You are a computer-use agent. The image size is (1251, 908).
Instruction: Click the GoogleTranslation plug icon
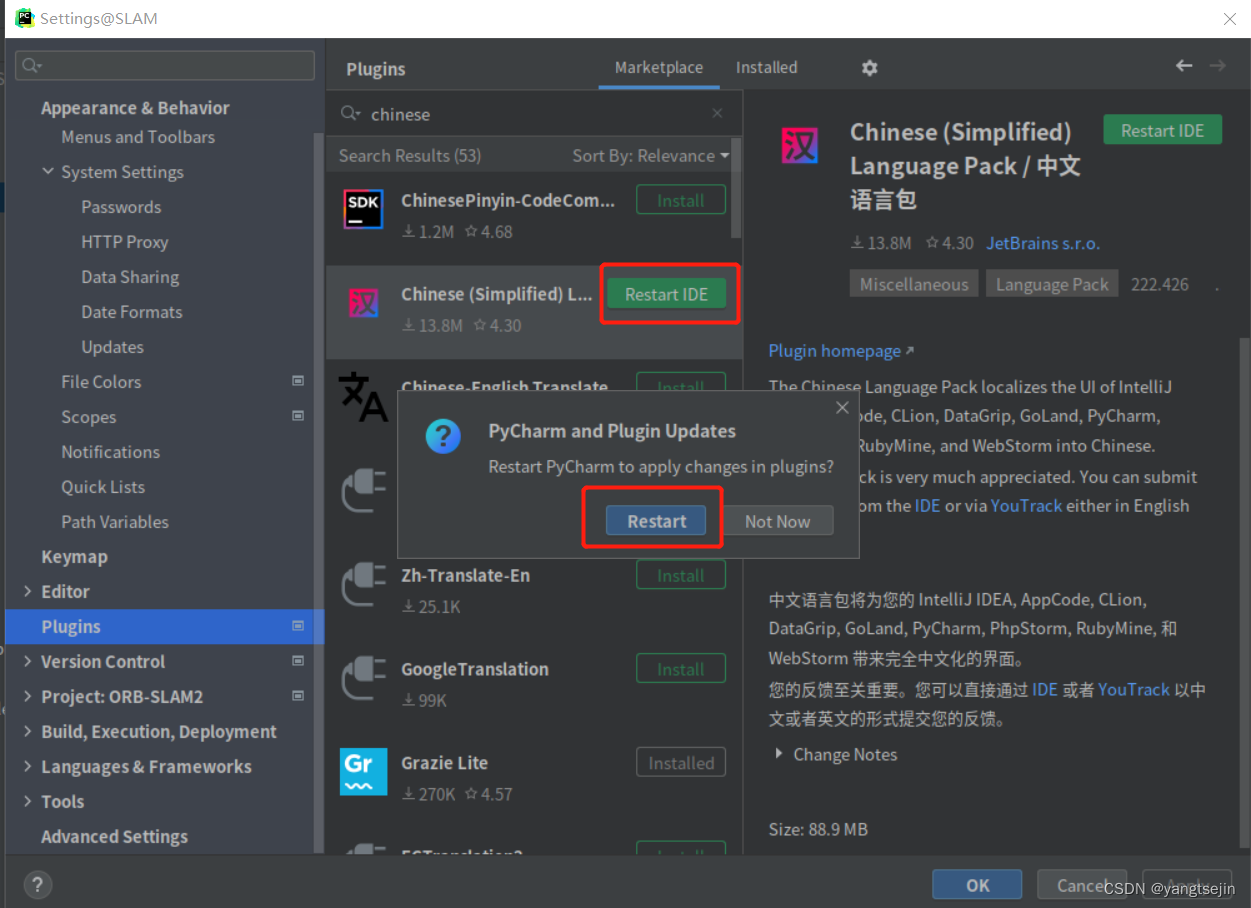tap(363, 678)
